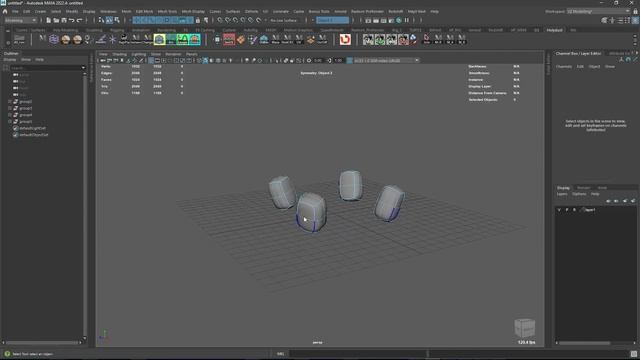Screen dimensions: 640x360
Task: Select defaultLightSet in the Outliner
Action: [32, 128]
